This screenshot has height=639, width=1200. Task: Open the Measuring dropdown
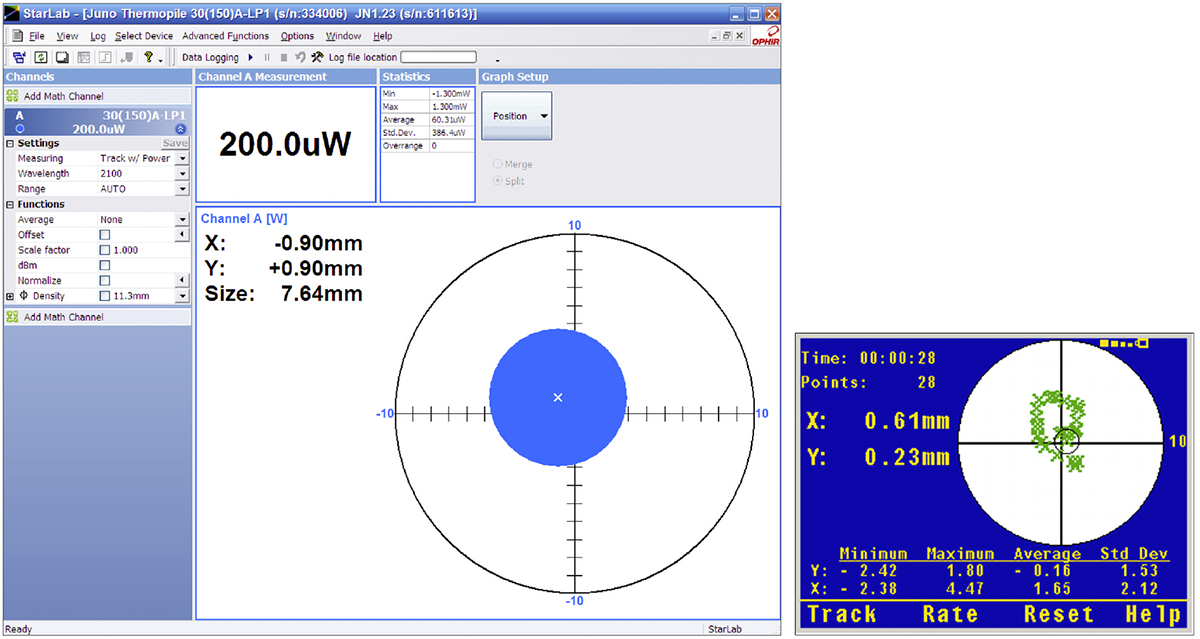click(x=182, y=158)
